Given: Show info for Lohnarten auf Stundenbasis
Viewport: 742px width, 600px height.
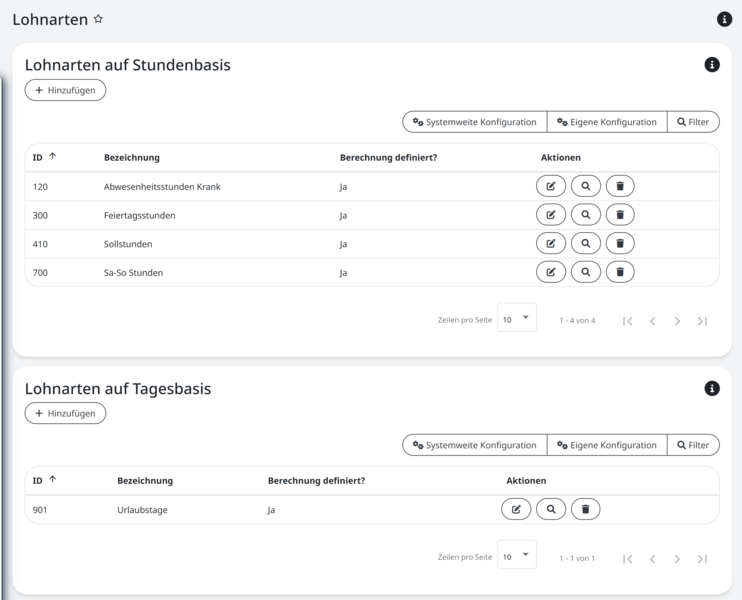Looking at the screenshot, I should [x=712, y=65].
